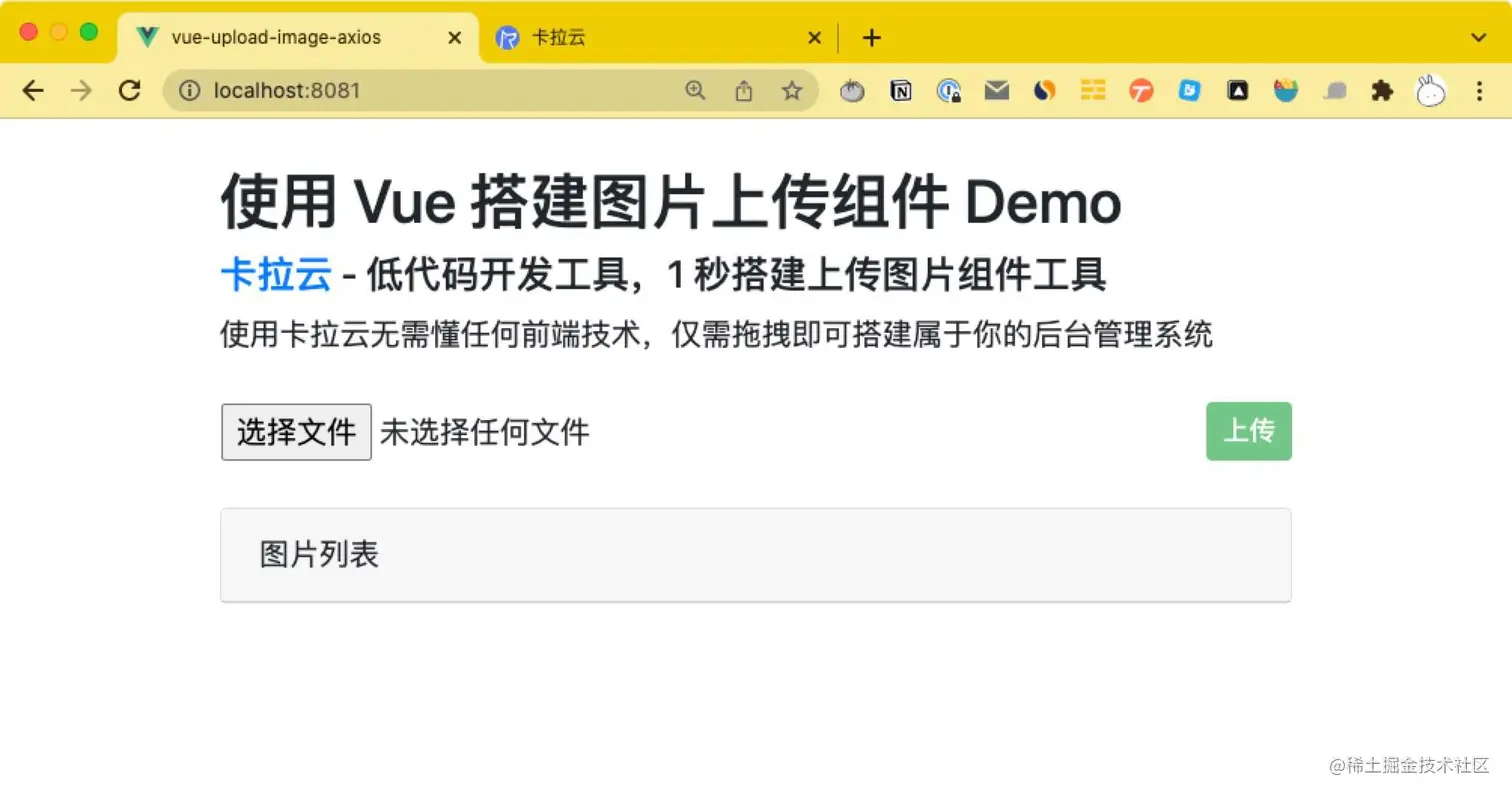Open the 1Password extension icon

pos(949,91)
